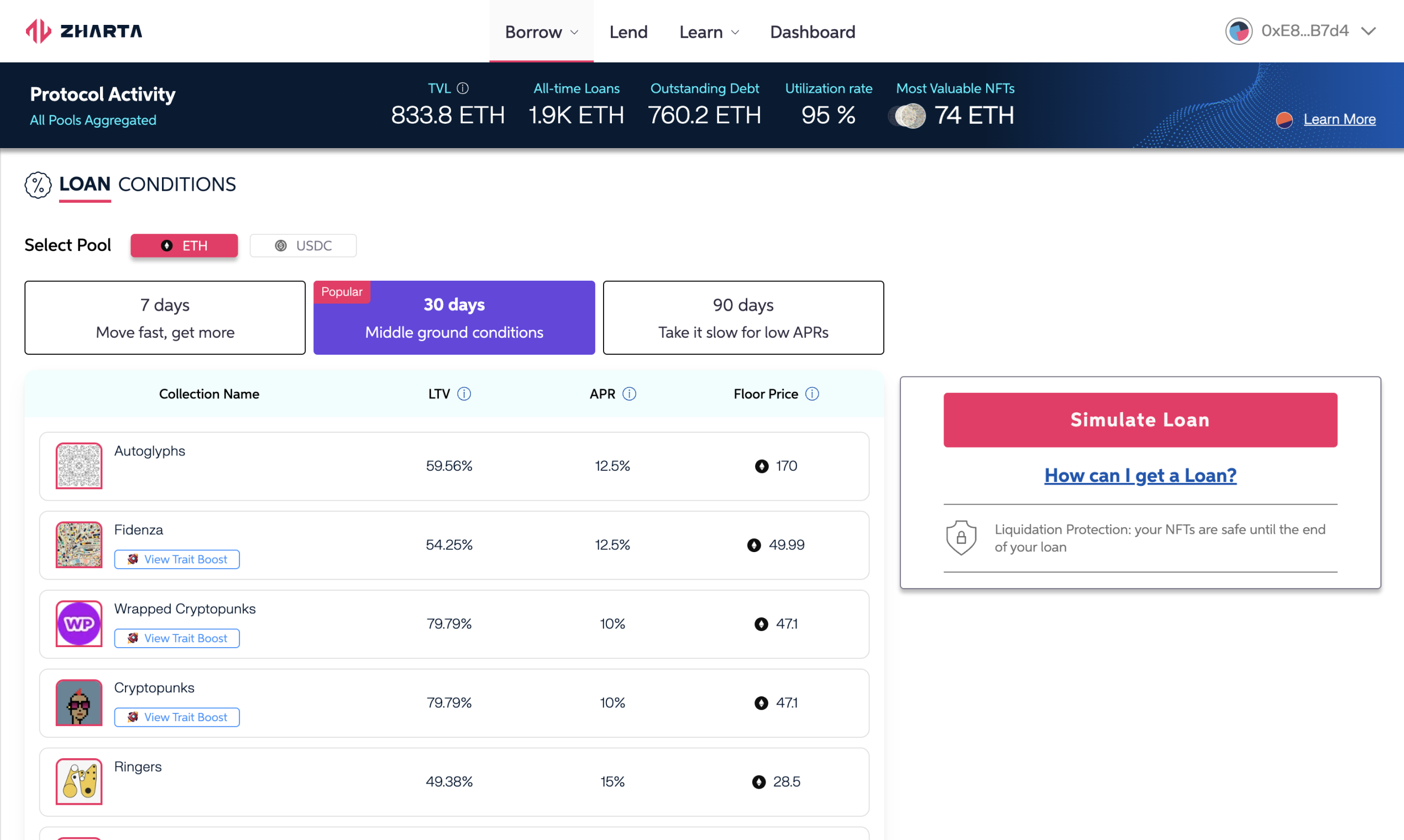Click the Liquidation Protection shield icon
This screenshot has height=840, width=1404.
click(961, 538)
